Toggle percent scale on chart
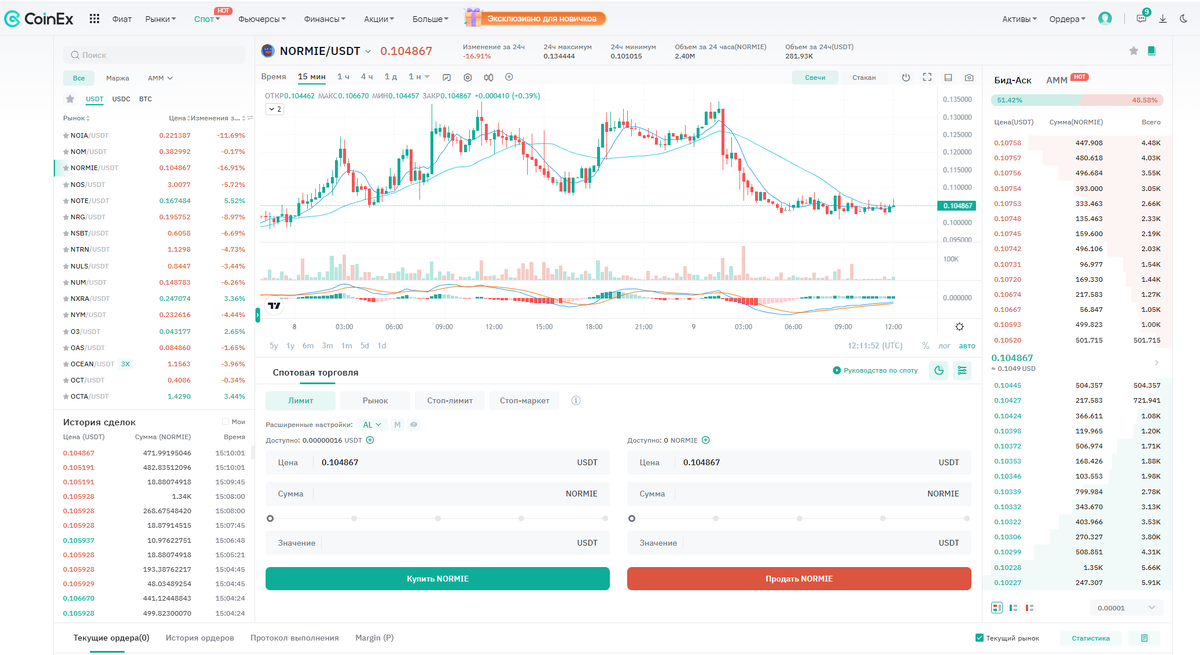 (x=925, y=346)
